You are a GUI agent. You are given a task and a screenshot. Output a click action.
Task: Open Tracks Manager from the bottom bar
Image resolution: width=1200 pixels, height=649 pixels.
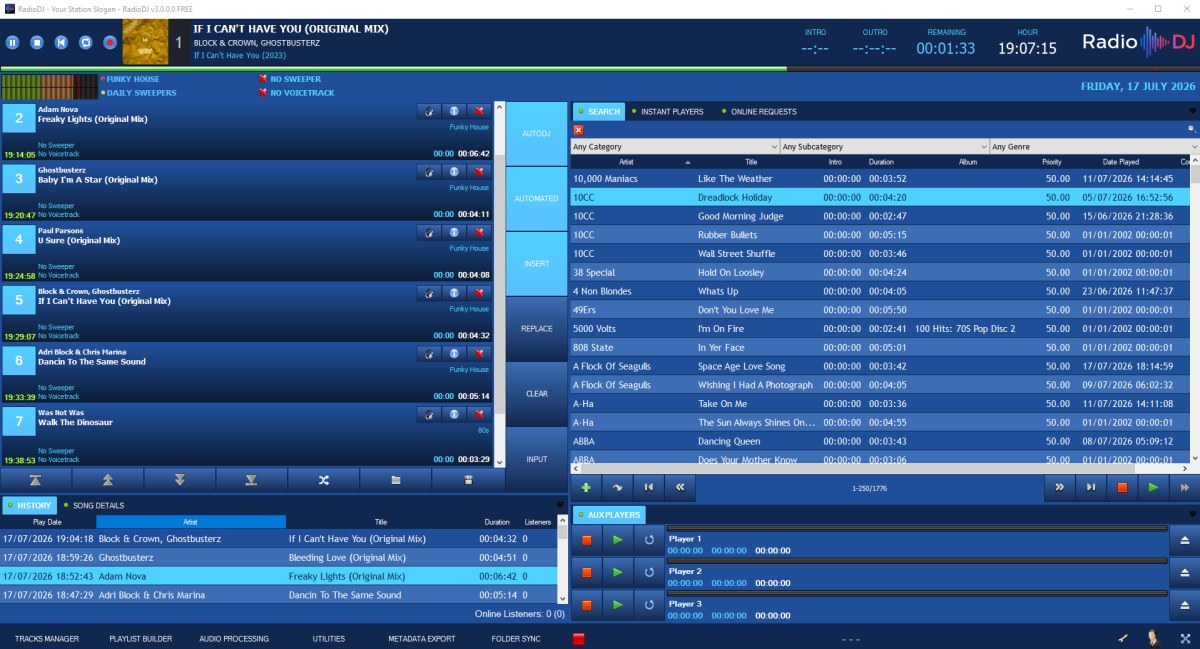(47, 638)
